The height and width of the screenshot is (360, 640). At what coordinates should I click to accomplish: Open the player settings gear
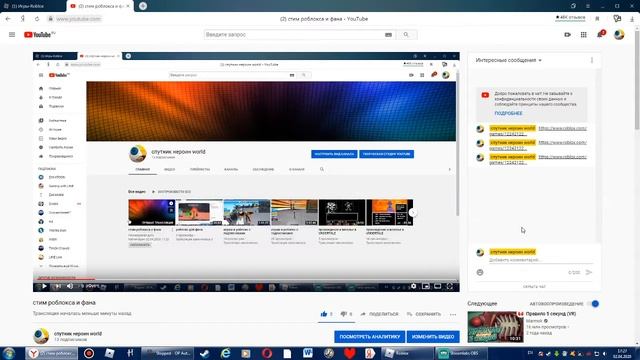click(x=413, y=286)
